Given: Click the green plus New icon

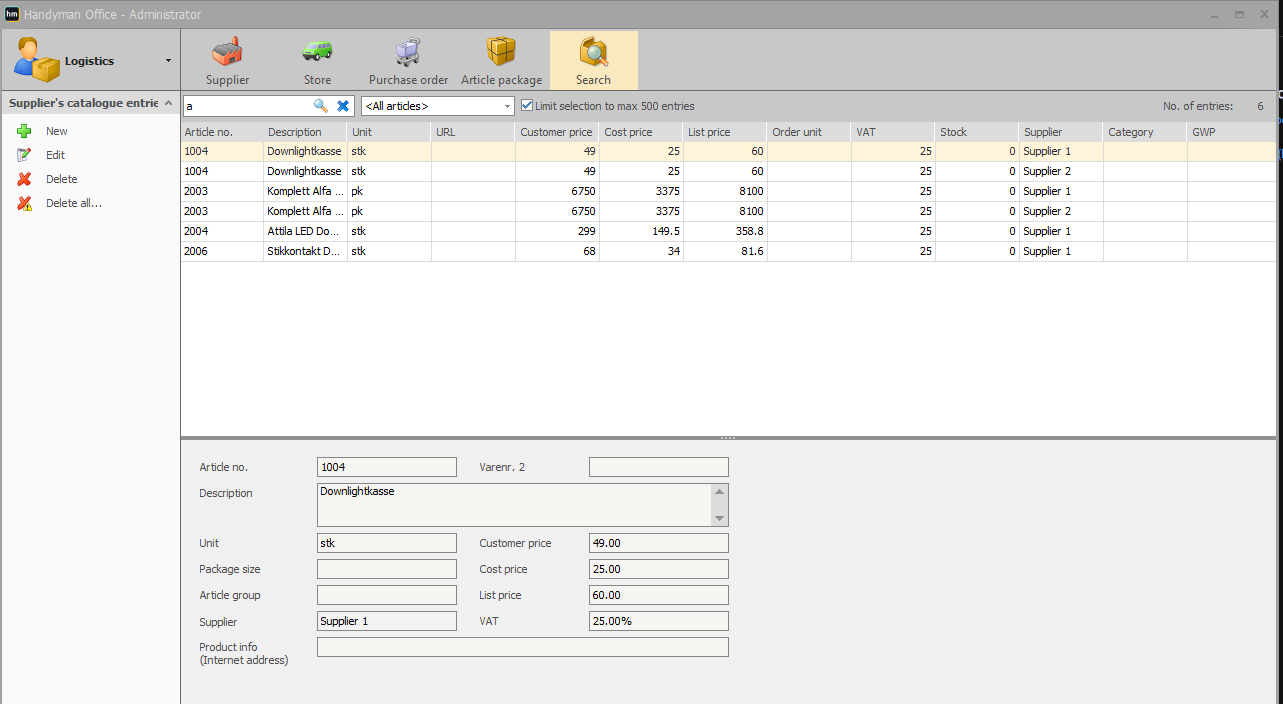Looking at the screenshot, I should [25, 131].
